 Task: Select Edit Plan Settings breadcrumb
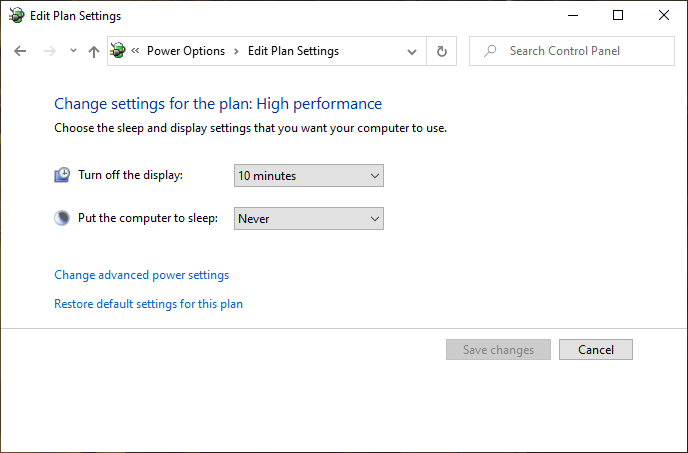click(x=293, y=51)
